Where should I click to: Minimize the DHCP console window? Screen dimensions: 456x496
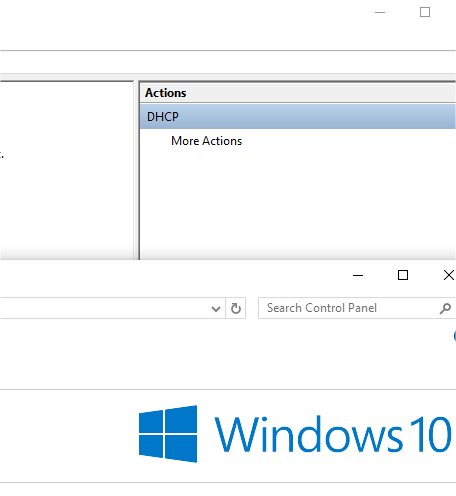[x=380, y=12]
